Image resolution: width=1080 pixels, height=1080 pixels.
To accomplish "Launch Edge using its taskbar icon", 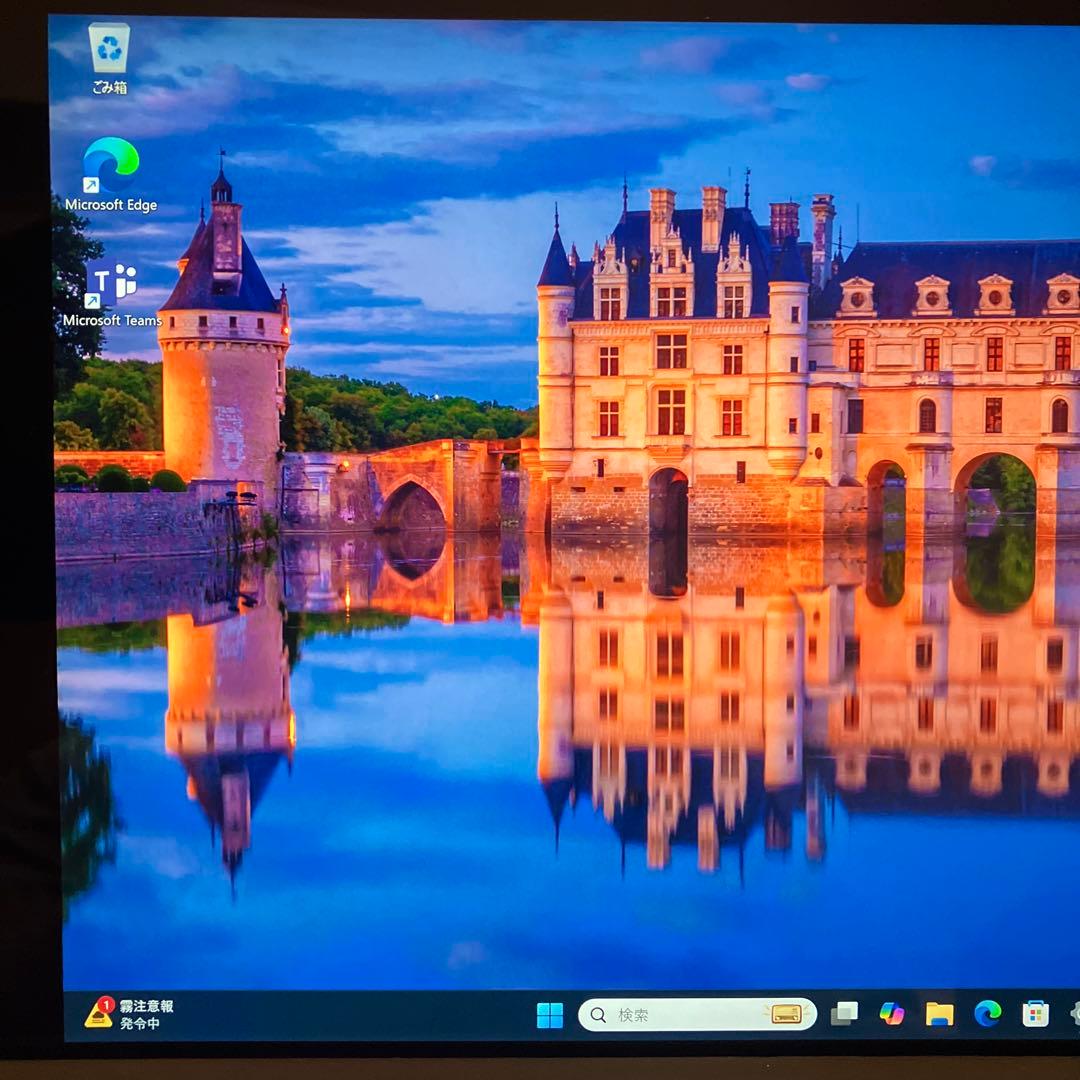I will (991, 1015).
